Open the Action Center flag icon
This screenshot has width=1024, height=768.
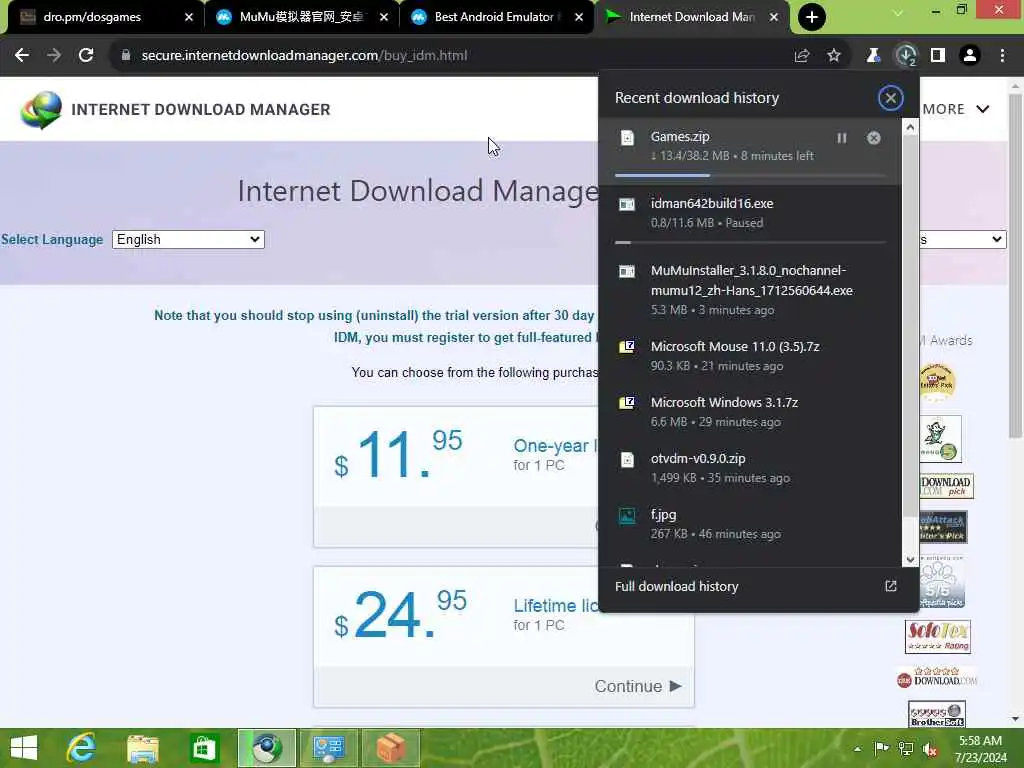[x=881, y=749]
